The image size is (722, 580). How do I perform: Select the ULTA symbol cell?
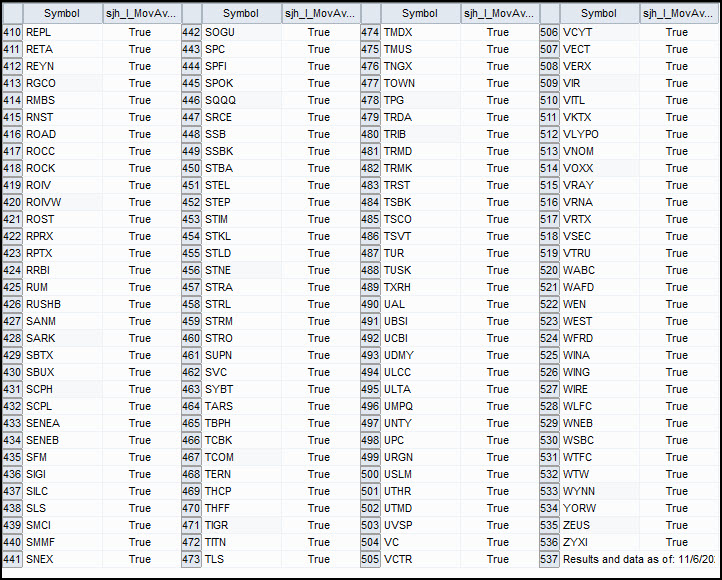[x=421, y=389]
